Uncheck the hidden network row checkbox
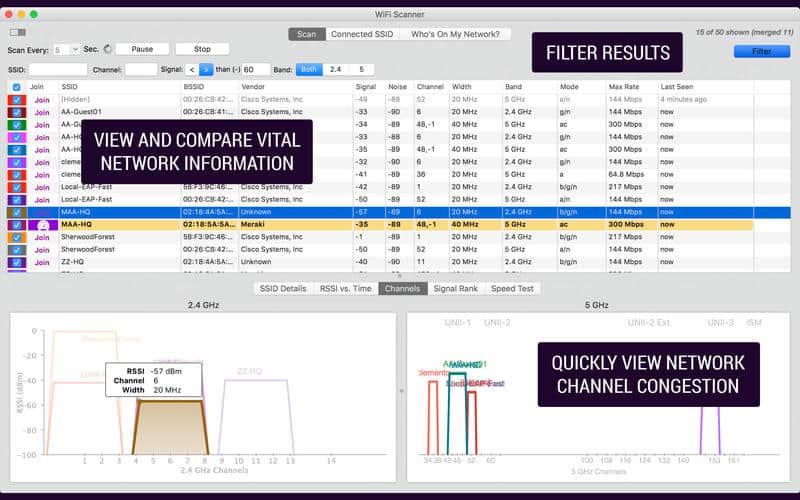 15,100
